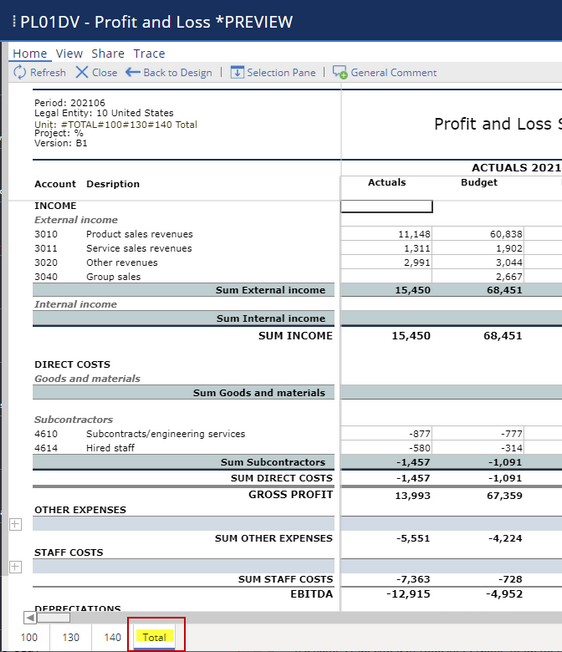Open the Home menu tab
562x652 pixels.
click(x=30, y=54)
